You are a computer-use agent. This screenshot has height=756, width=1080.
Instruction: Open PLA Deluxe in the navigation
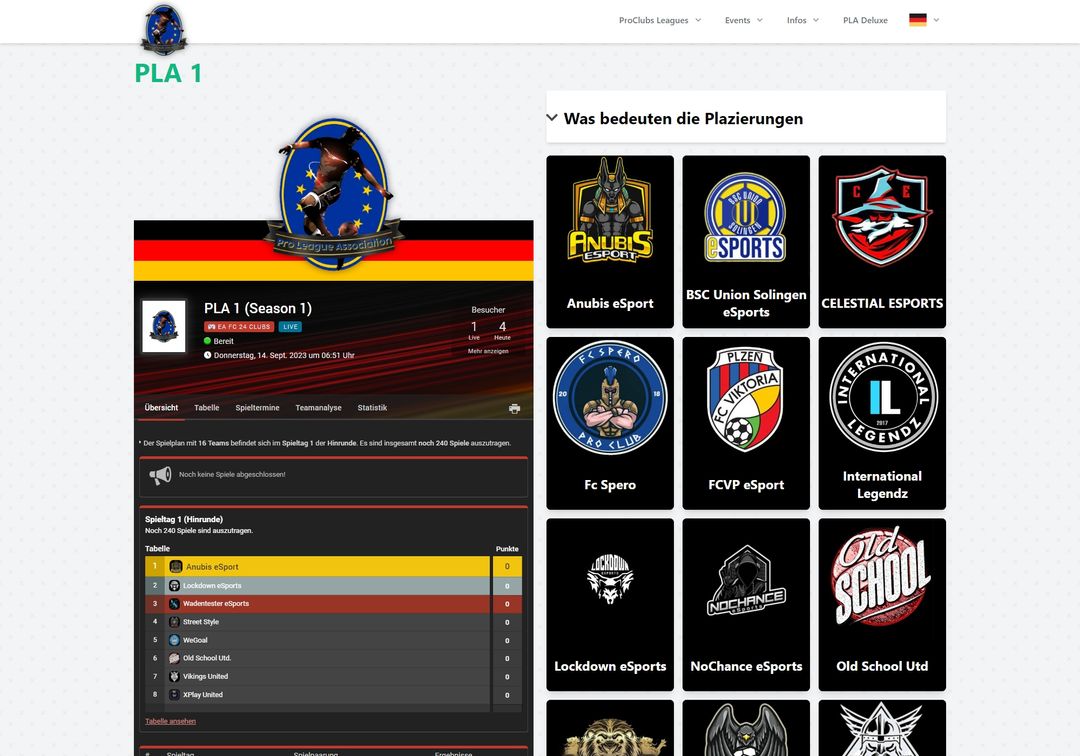[865, 20]
